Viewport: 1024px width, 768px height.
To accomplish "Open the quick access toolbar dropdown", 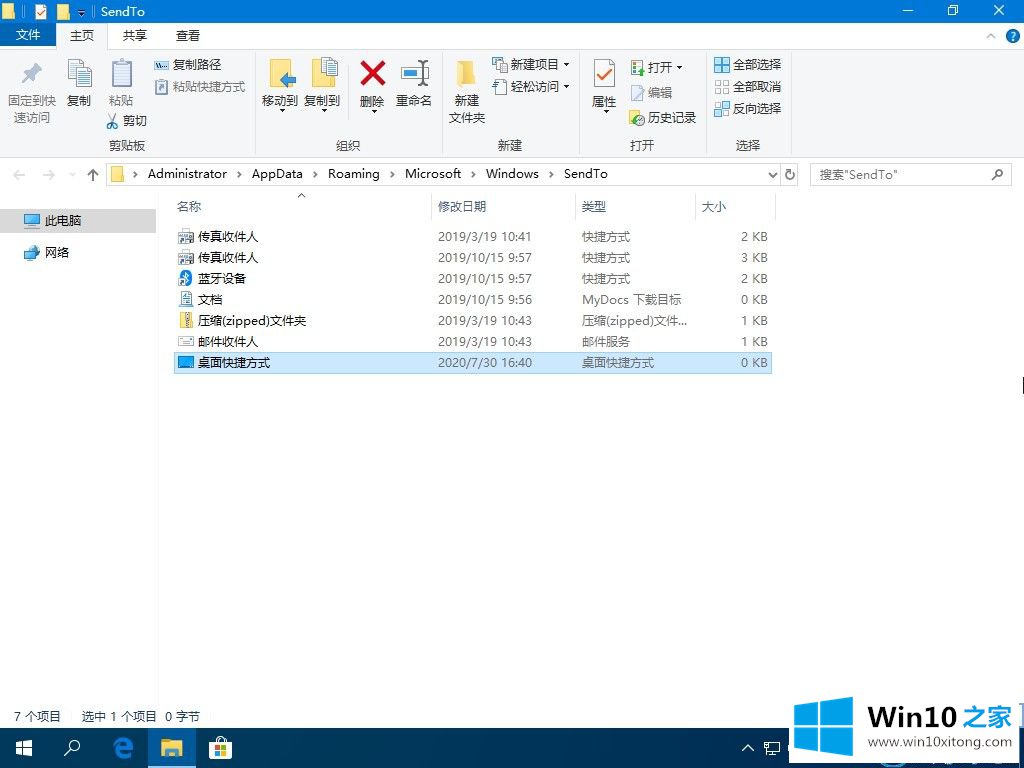I will 81,12.
